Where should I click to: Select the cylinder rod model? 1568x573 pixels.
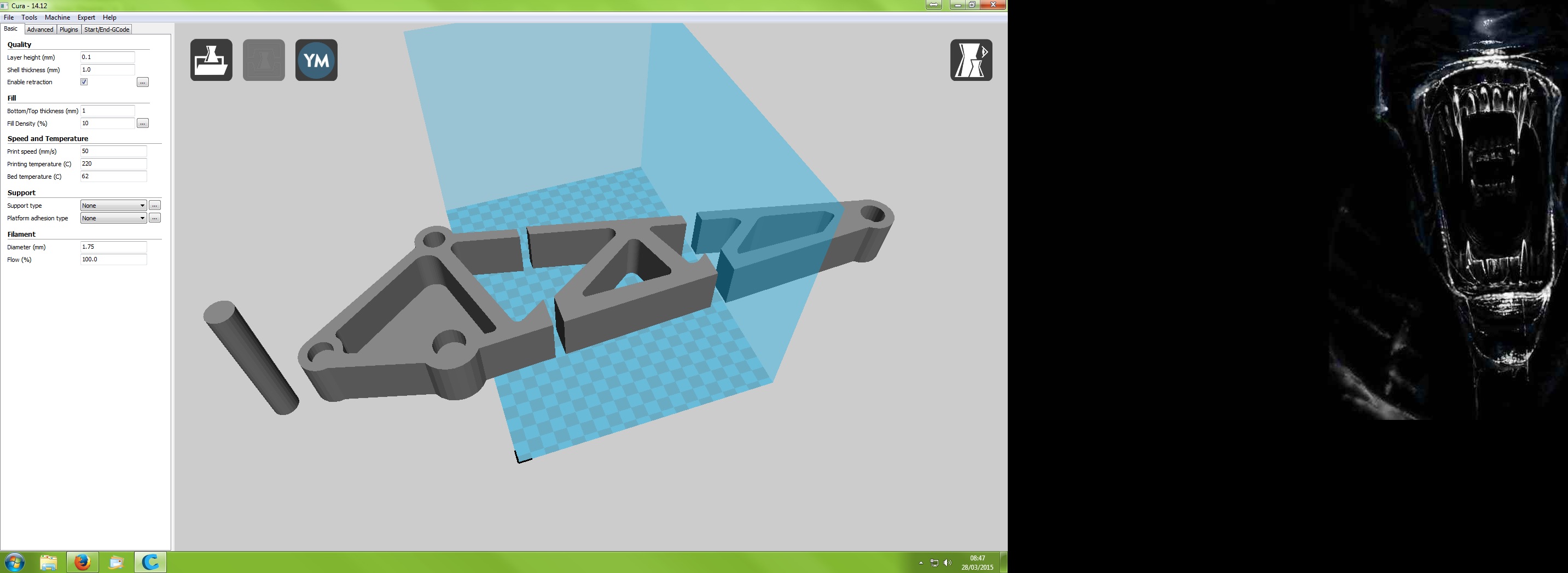pos(251,358)
